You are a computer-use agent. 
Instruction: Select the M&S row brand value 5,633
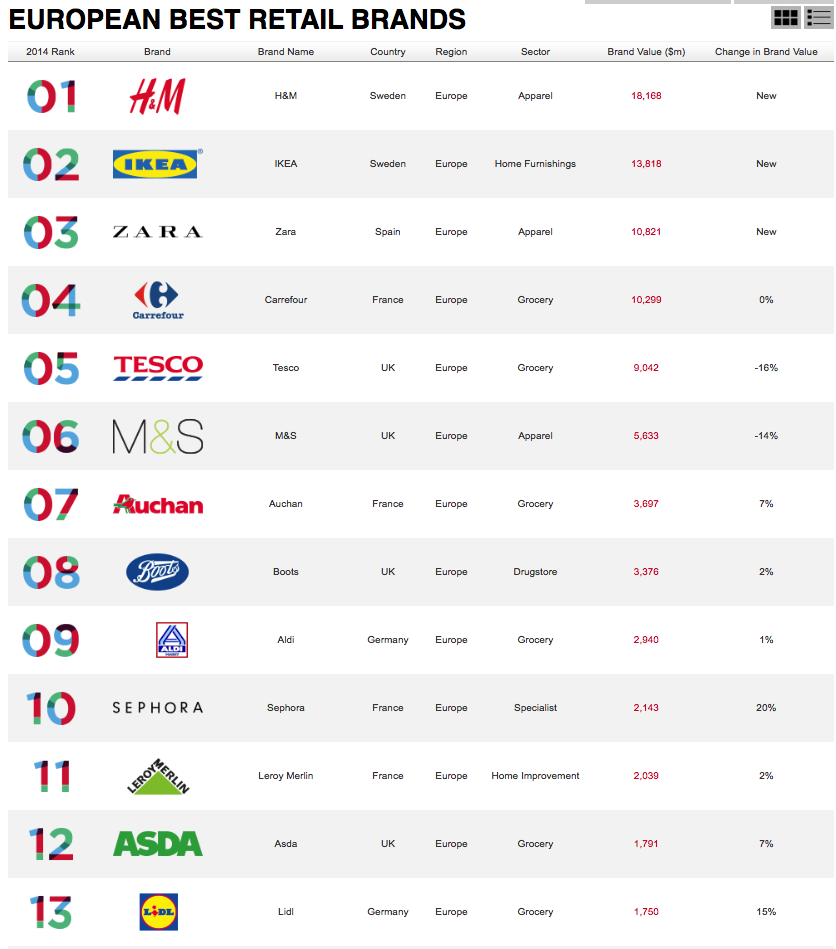[646, 436]
